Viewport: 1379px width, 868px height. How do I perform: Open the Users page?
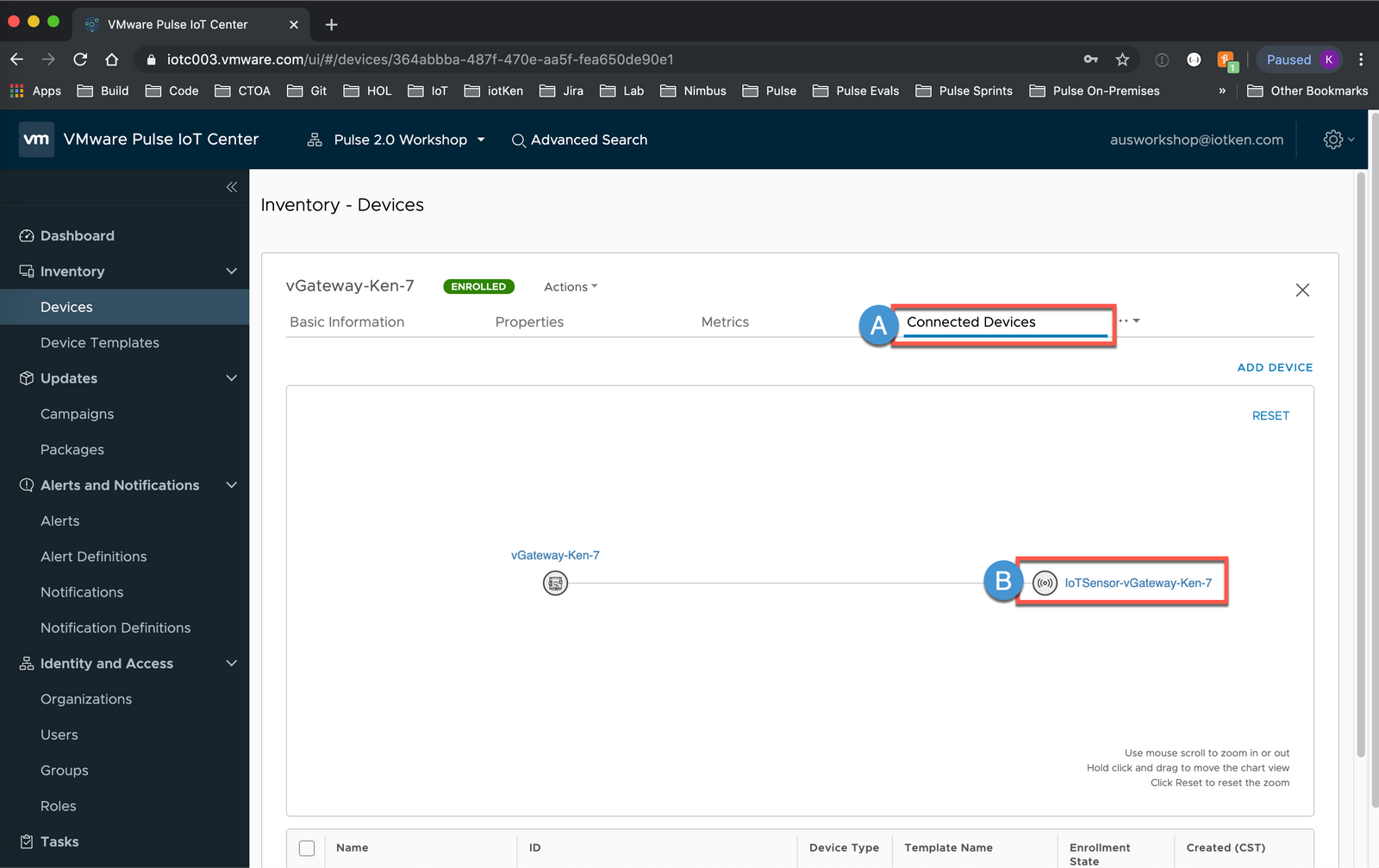[59, 735]
